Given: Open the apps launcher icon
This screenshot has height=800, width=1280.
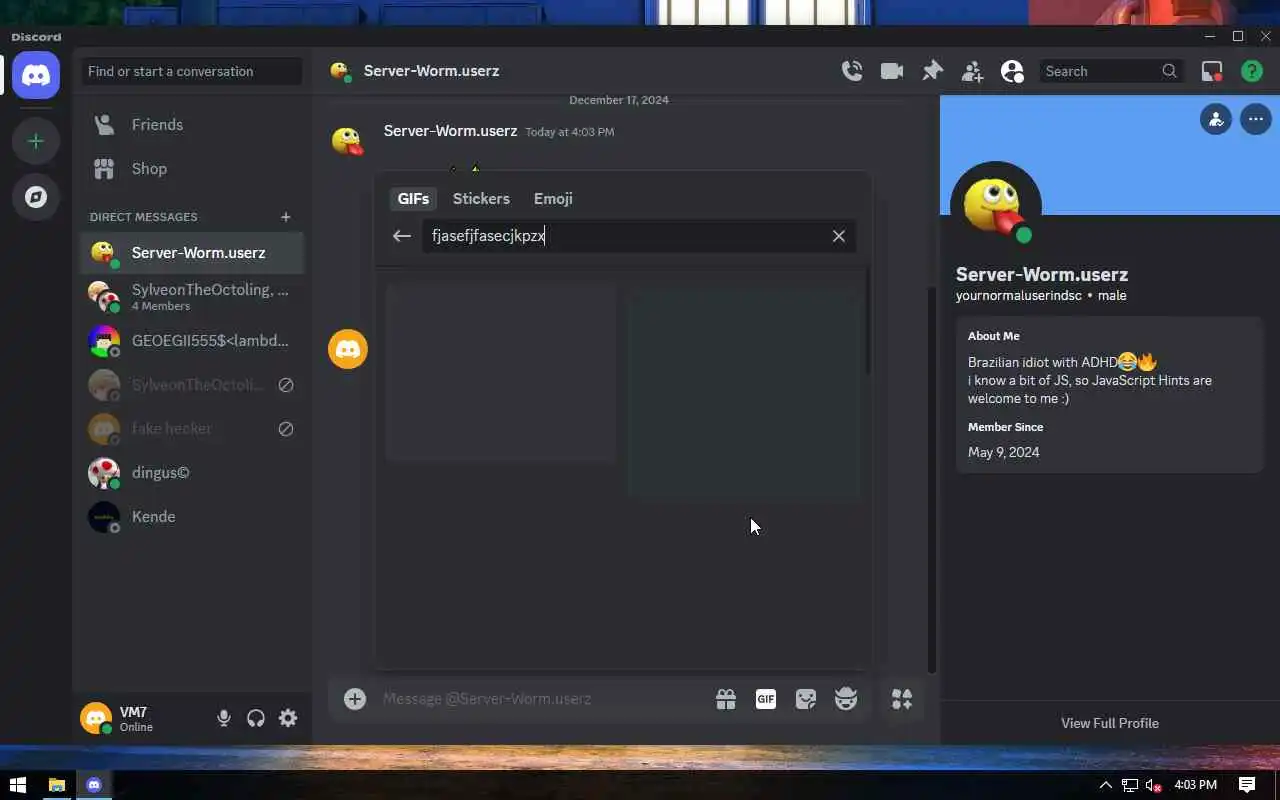Looking at the screenshot, I should point(902,699).
